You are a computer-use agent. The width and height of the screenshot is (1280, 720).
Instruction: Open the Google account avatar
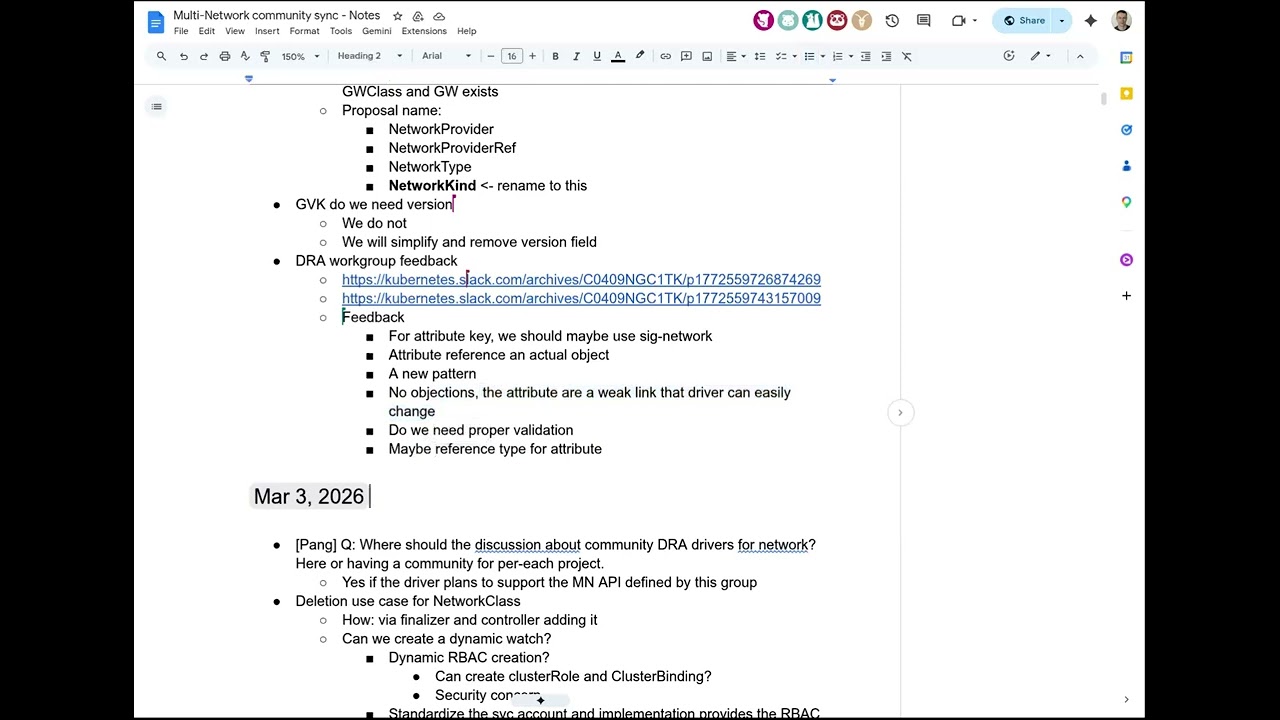pyautogui.click(x=1121, y=20)
